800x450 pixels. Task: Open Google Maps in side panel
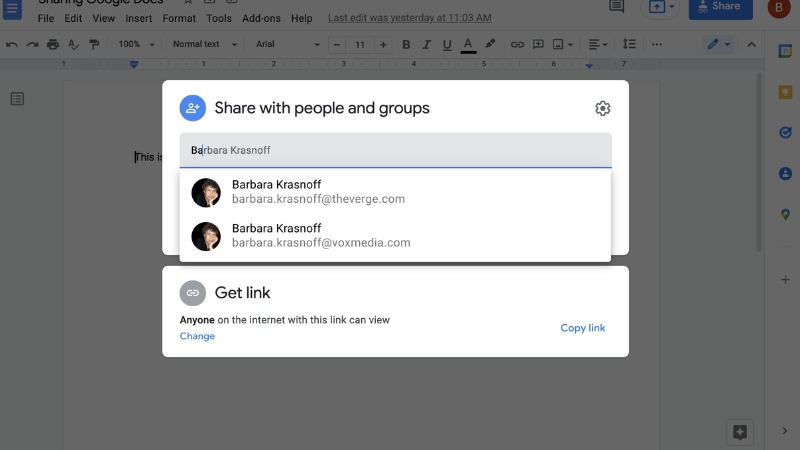pyautogui.click(x=785, y=214)
